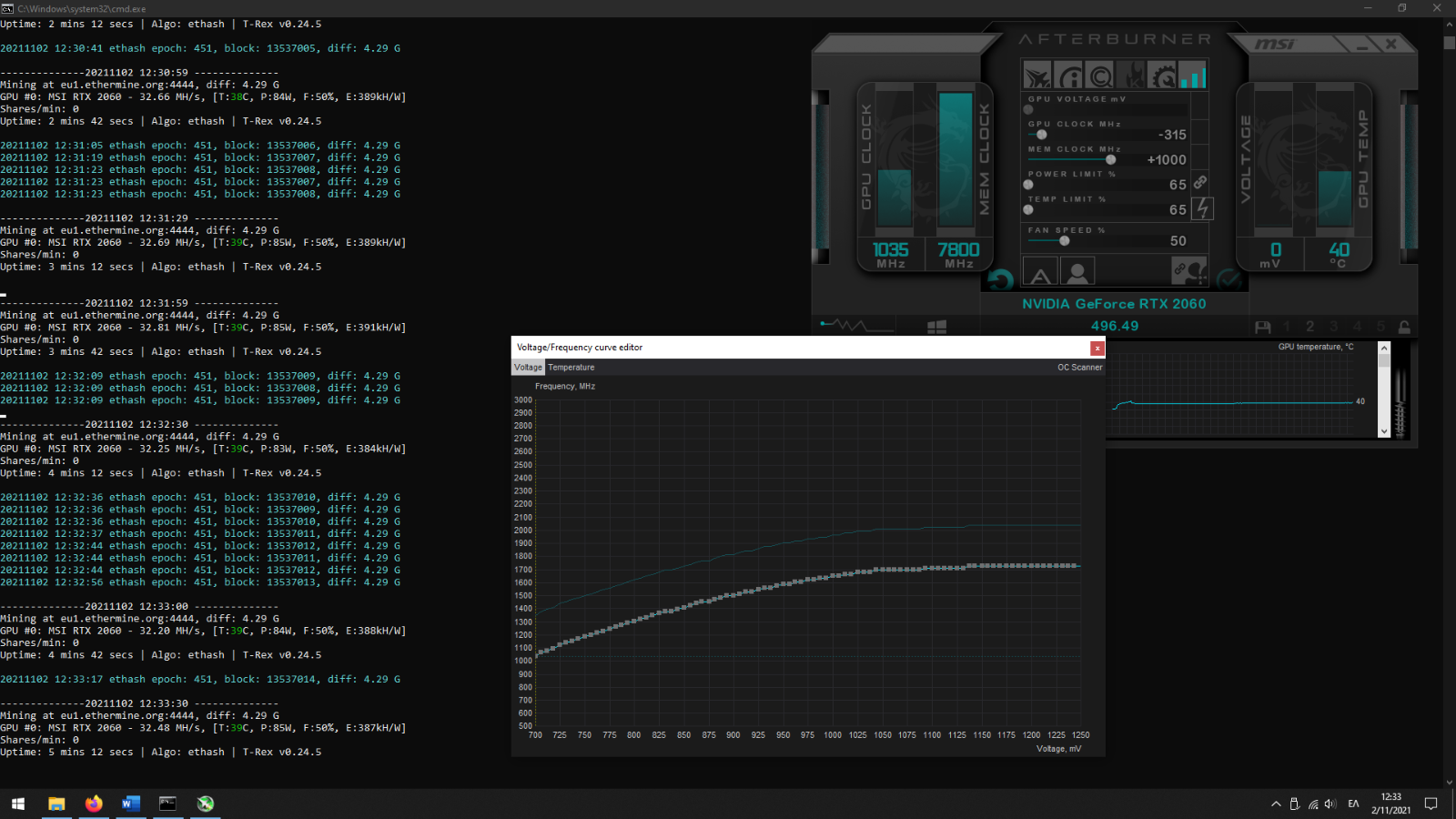The height and width of the screenshot is (819, 1456).
Task: Click the memory clock value +1000
Action: click(x=1167, y=159)
